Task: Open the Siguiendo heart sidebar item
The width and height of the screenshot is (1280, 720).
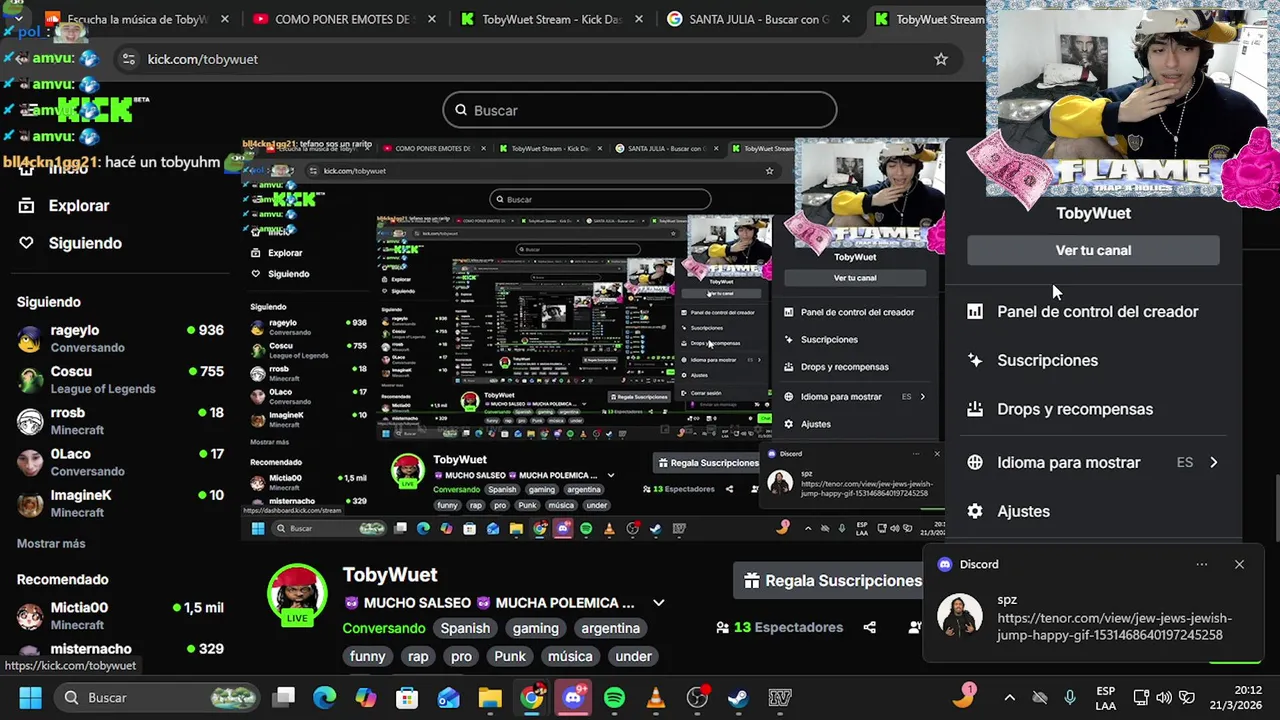Action: point(70,243)
